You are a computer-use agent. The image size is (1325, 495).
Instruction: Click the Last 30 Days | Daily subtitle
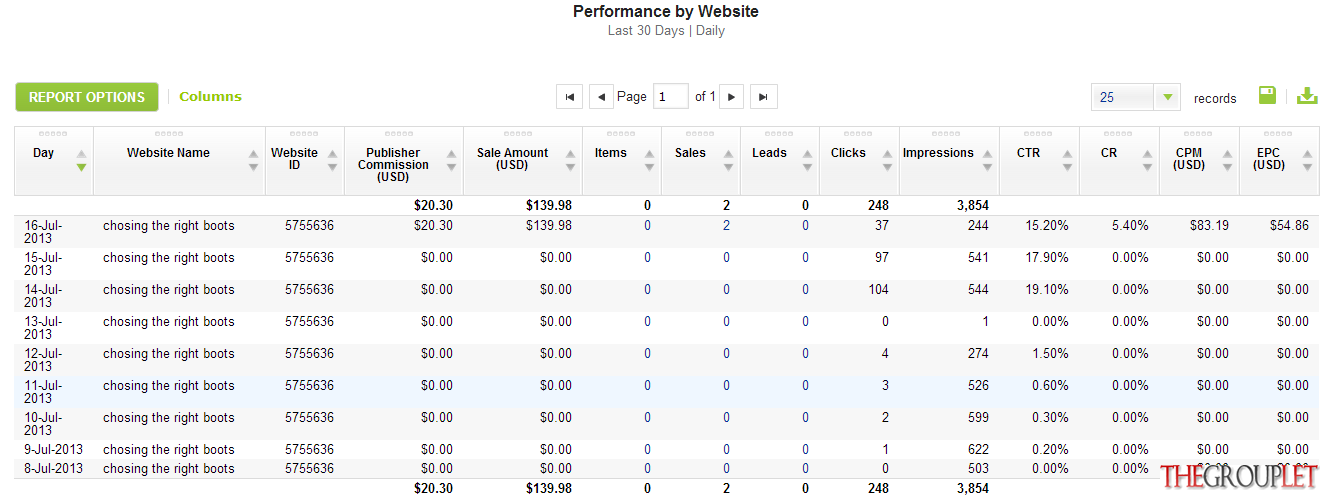(666, 31)
